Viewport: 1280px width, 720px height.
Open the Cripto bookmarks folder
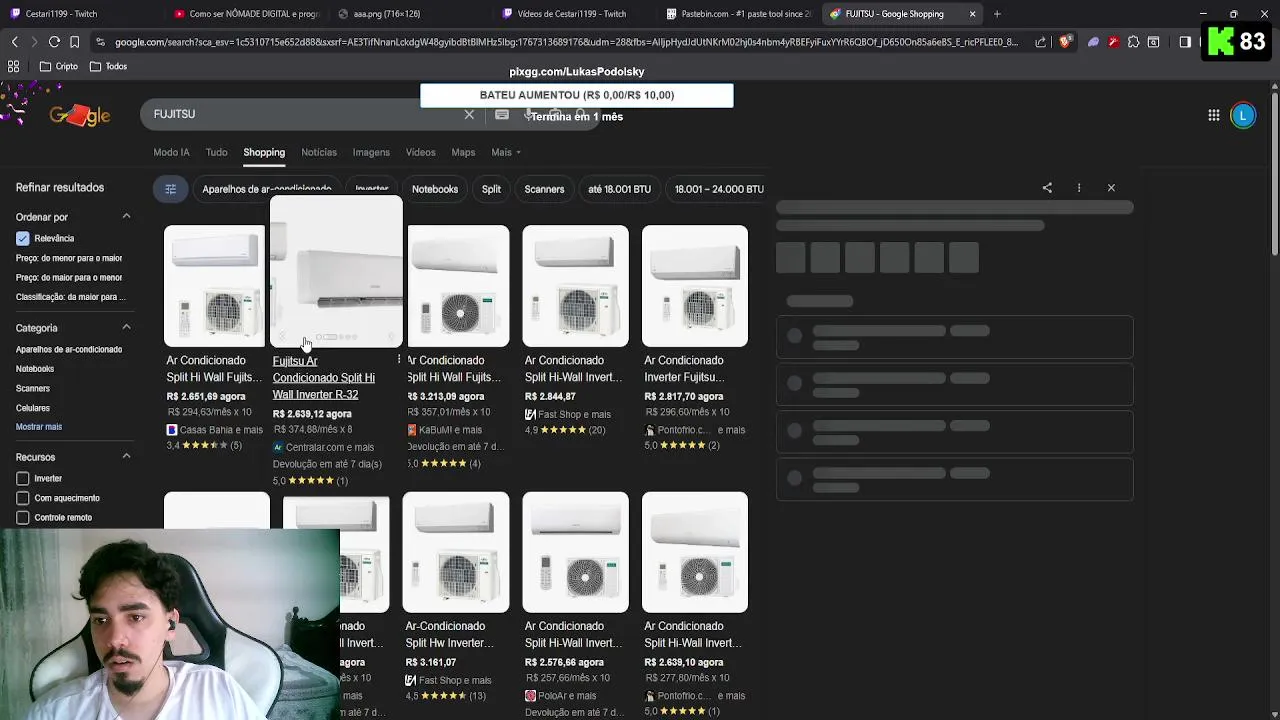[59, 66]
